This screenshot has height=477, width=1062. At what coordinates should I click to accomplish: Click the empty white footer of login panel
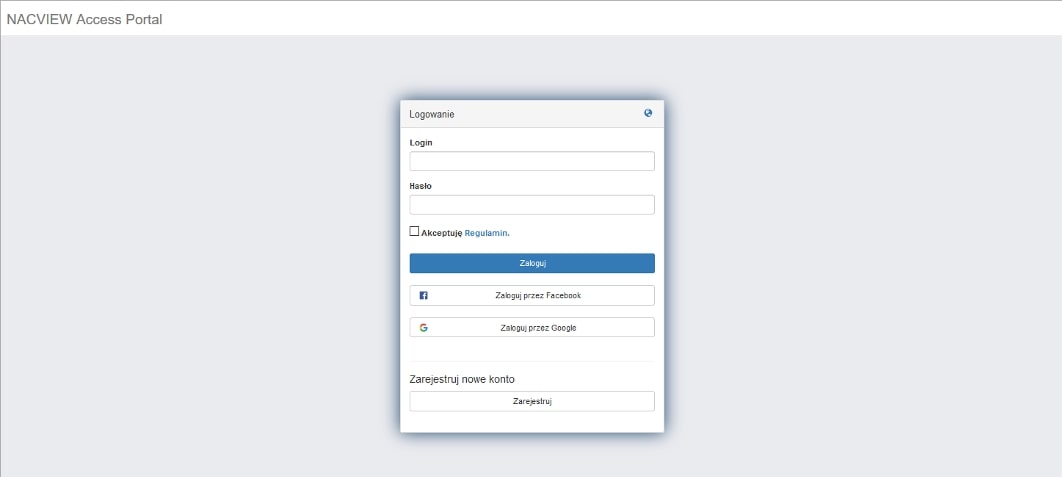point(532,423)
